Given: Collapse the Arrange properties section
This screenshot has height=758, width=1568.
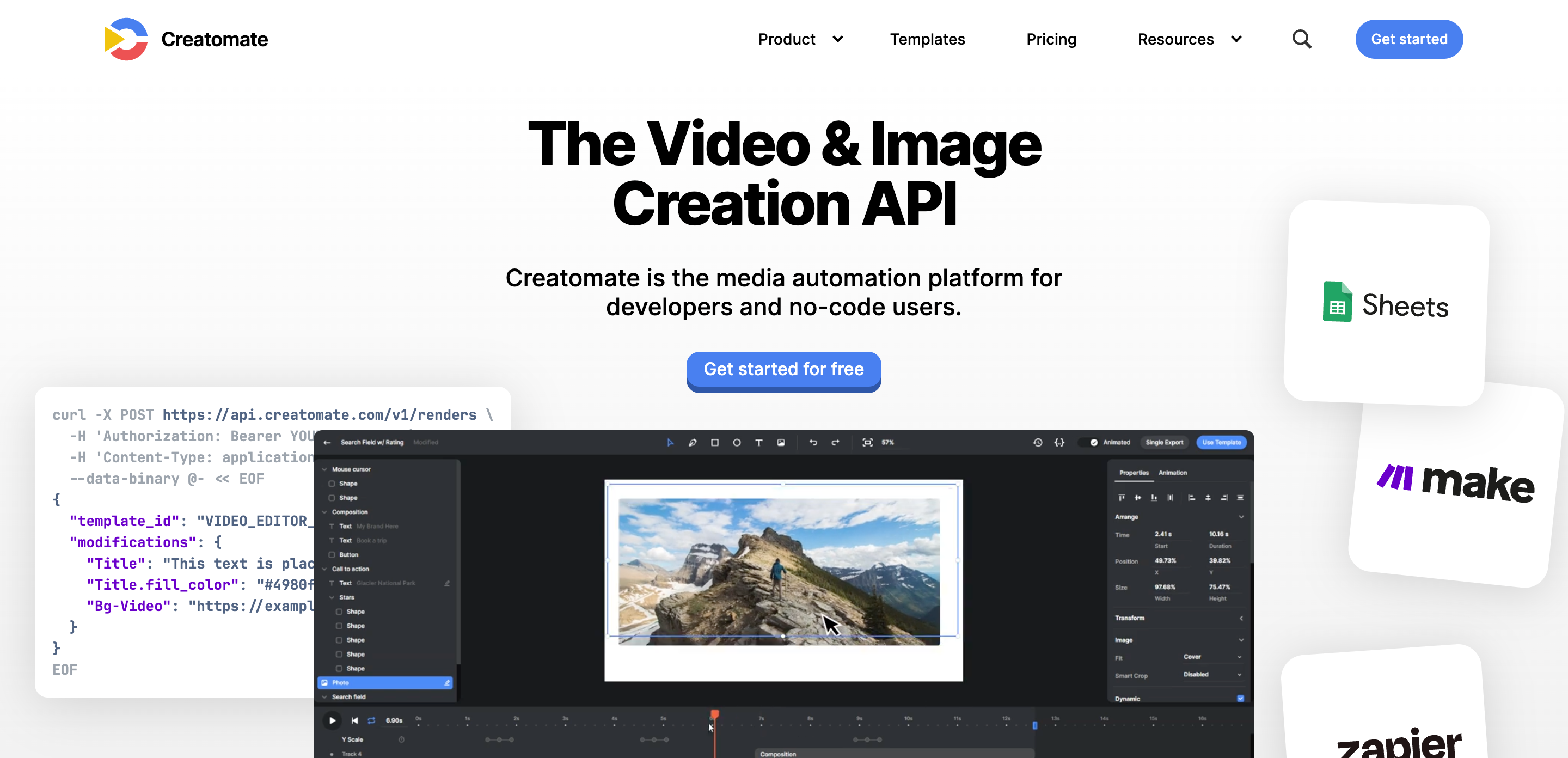Looking at the screenshot, I should coord(1241,517).
